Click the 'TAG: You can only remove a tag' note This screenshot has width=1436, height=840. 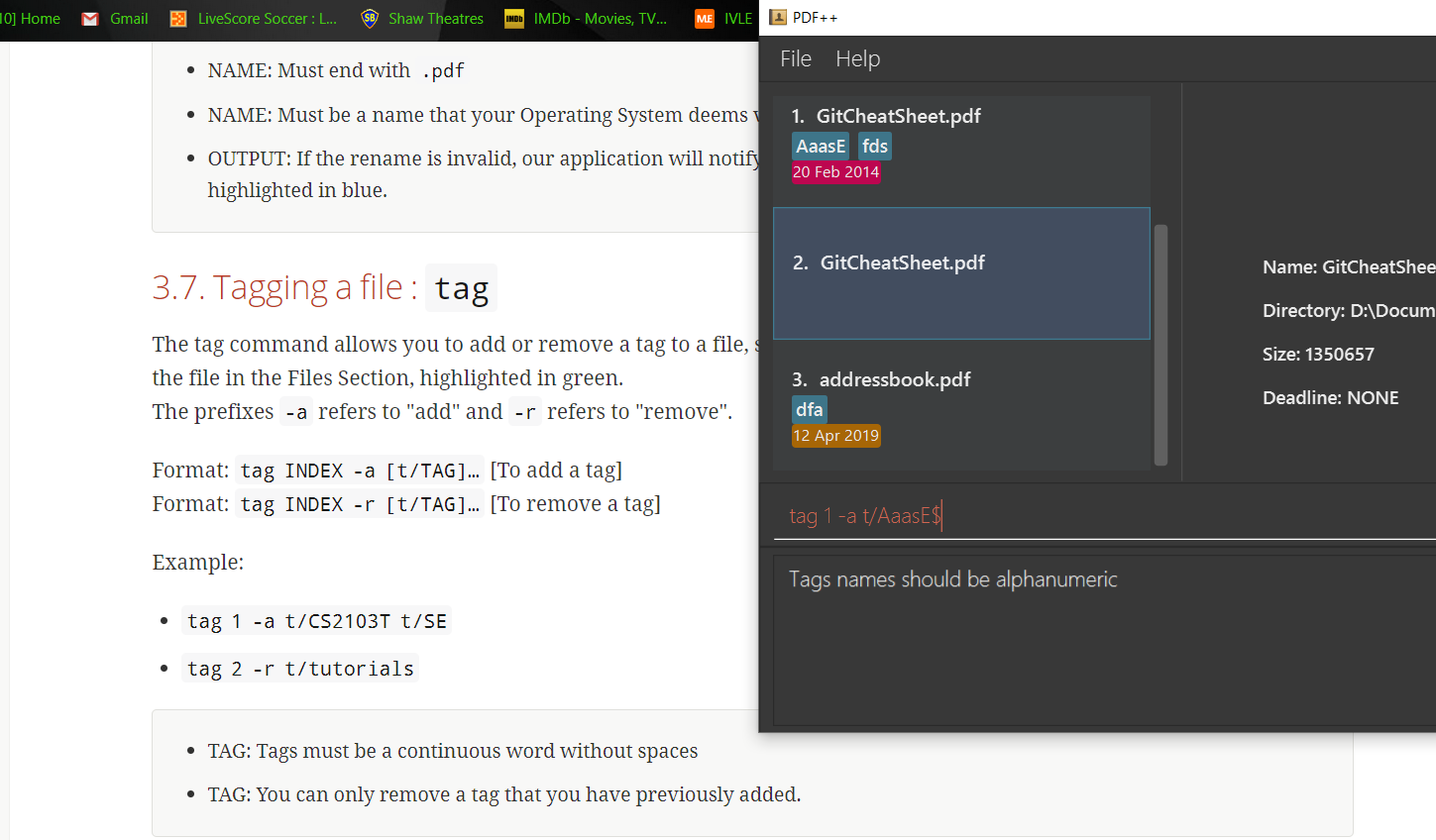[x=504, y=794]
